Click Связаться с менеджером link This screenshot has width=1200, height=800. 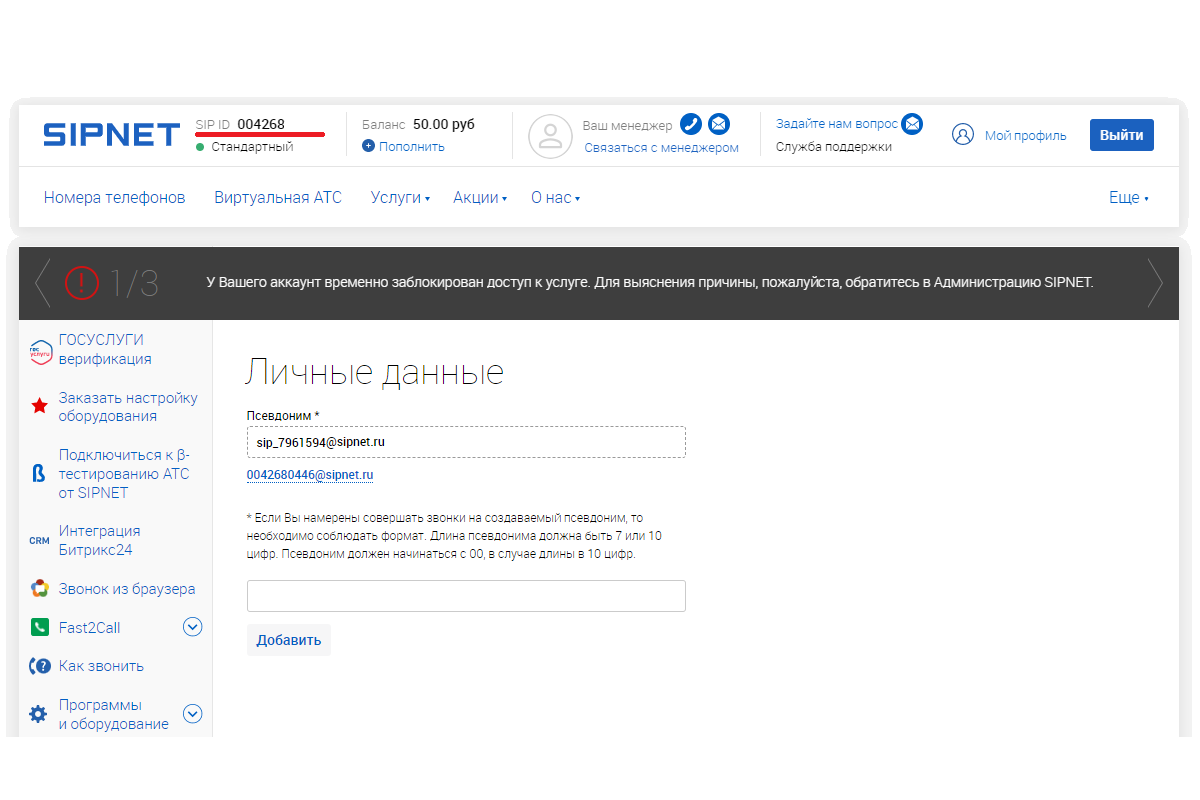662,148
